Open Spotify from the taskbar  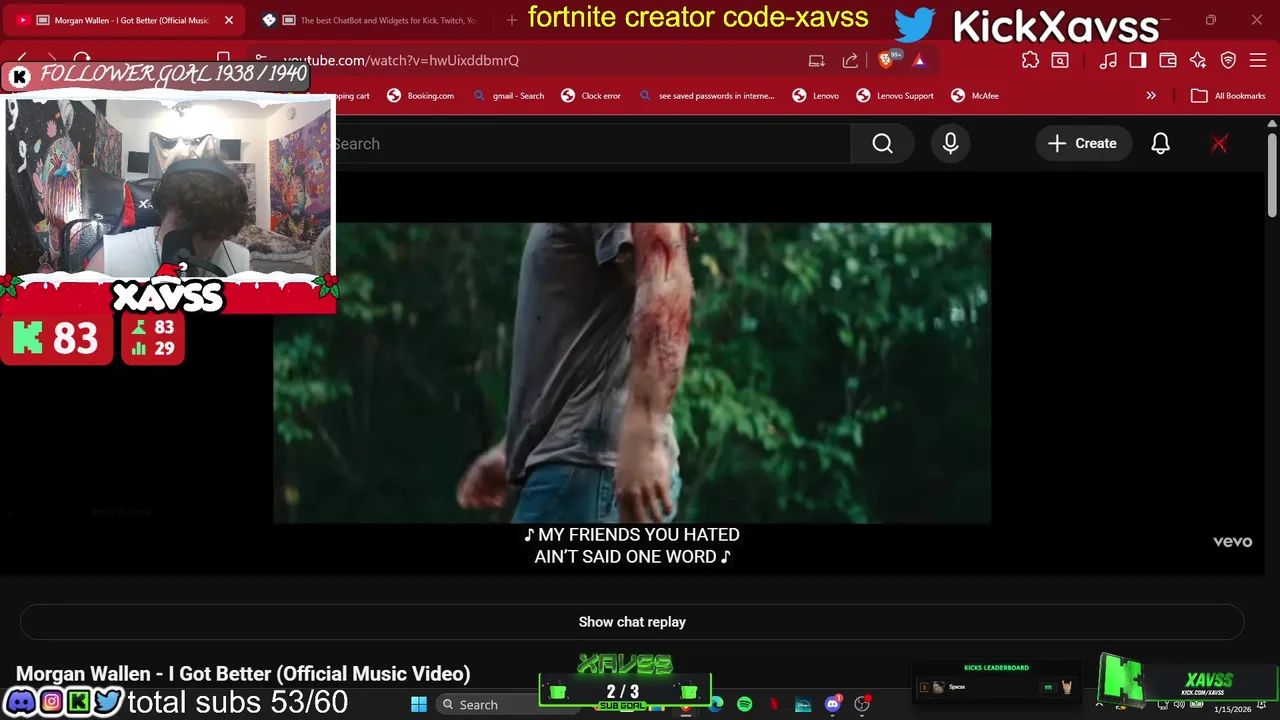point(745,705)
